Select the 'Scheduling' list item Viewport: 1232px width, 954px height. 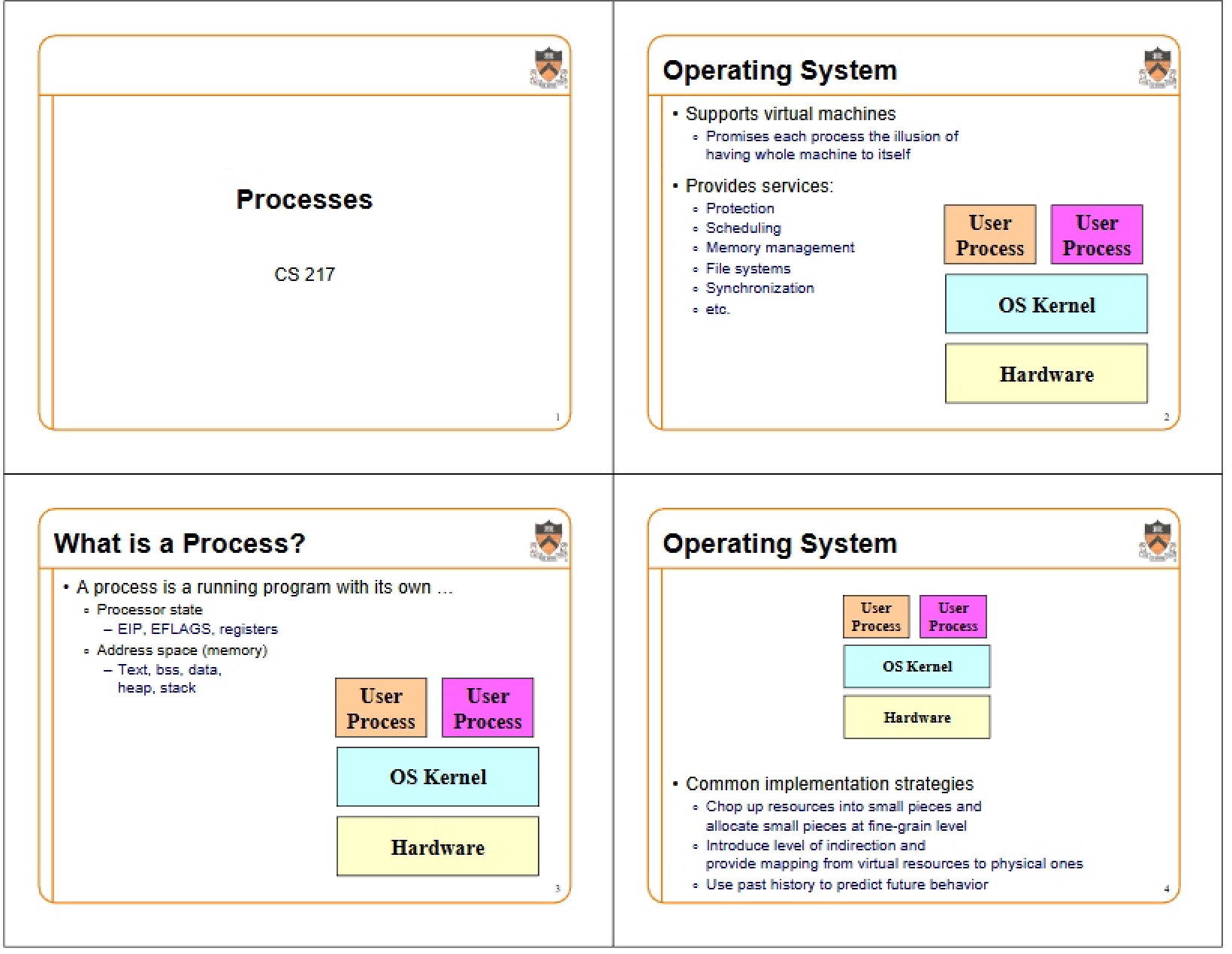pyautogui.click(x=743, y=228)
